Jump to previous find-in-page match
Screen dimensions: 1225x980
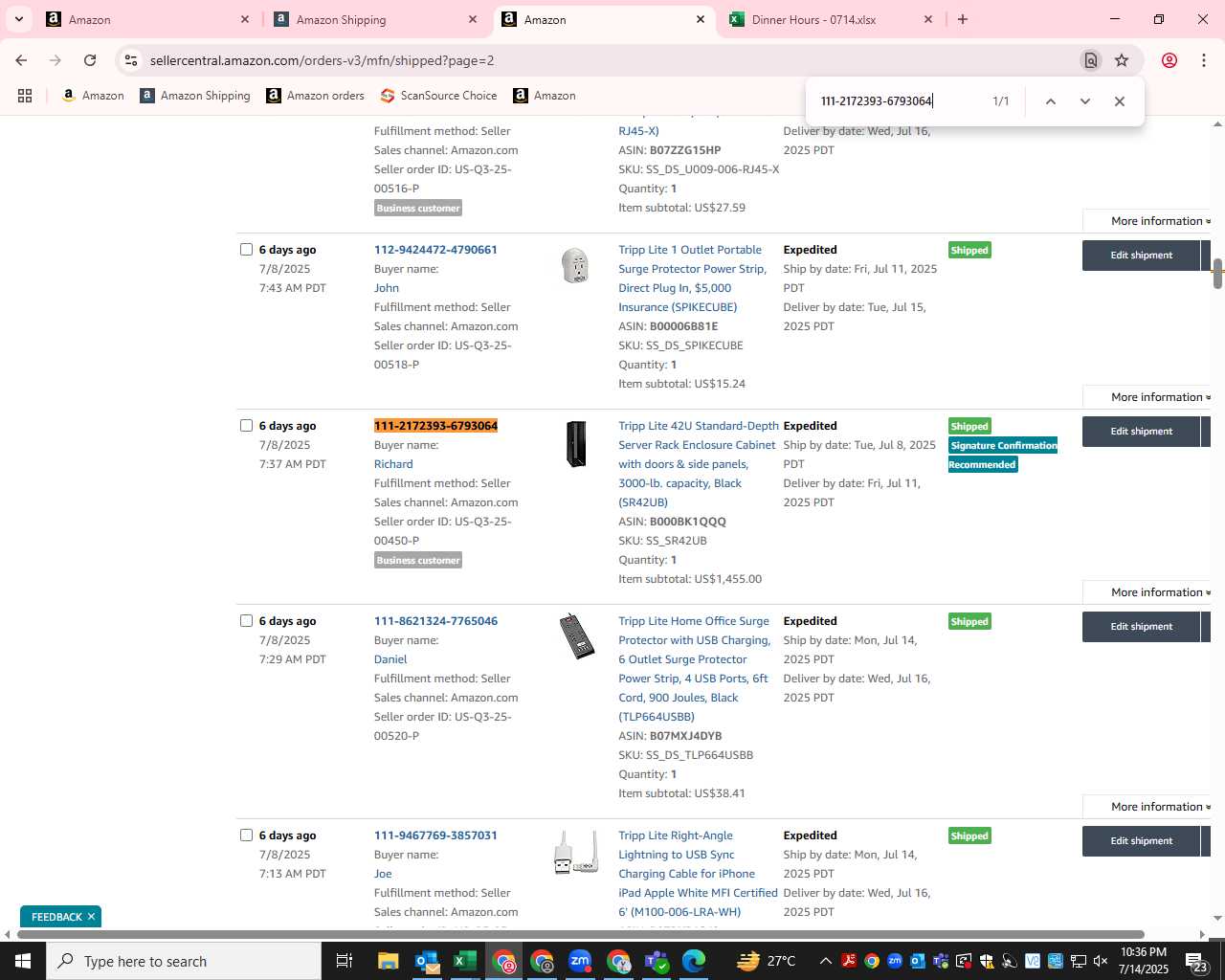pyautogui.click(x=1050, y=101)
